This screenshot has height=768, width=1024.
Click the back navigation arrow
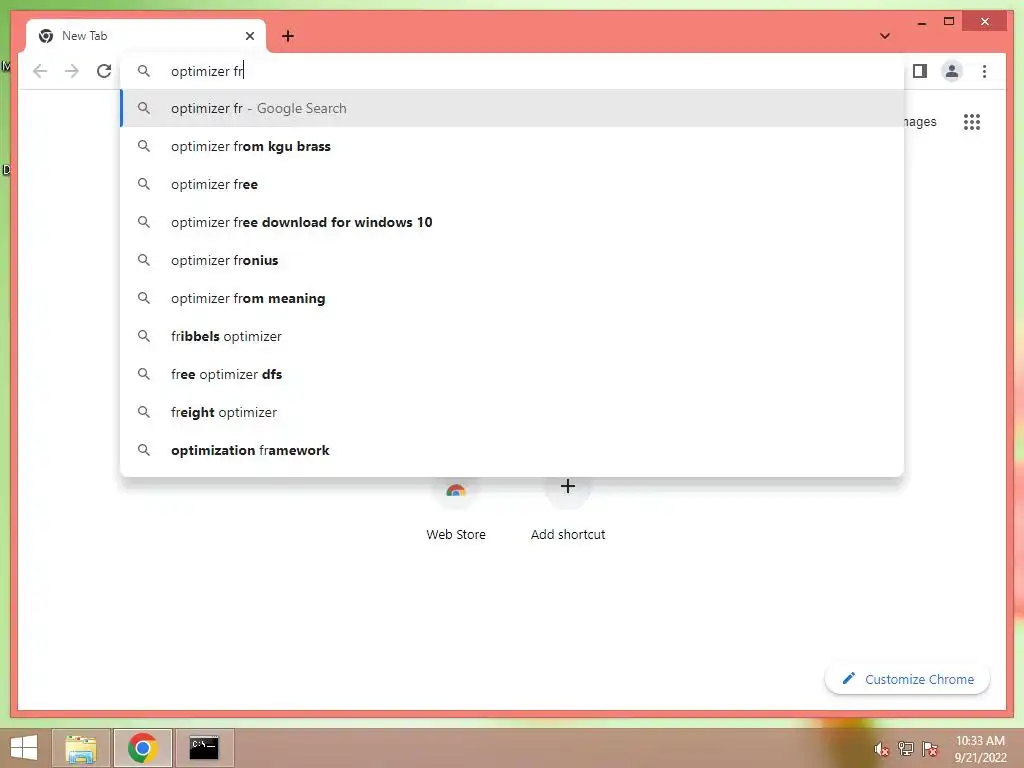pos(40,71)
